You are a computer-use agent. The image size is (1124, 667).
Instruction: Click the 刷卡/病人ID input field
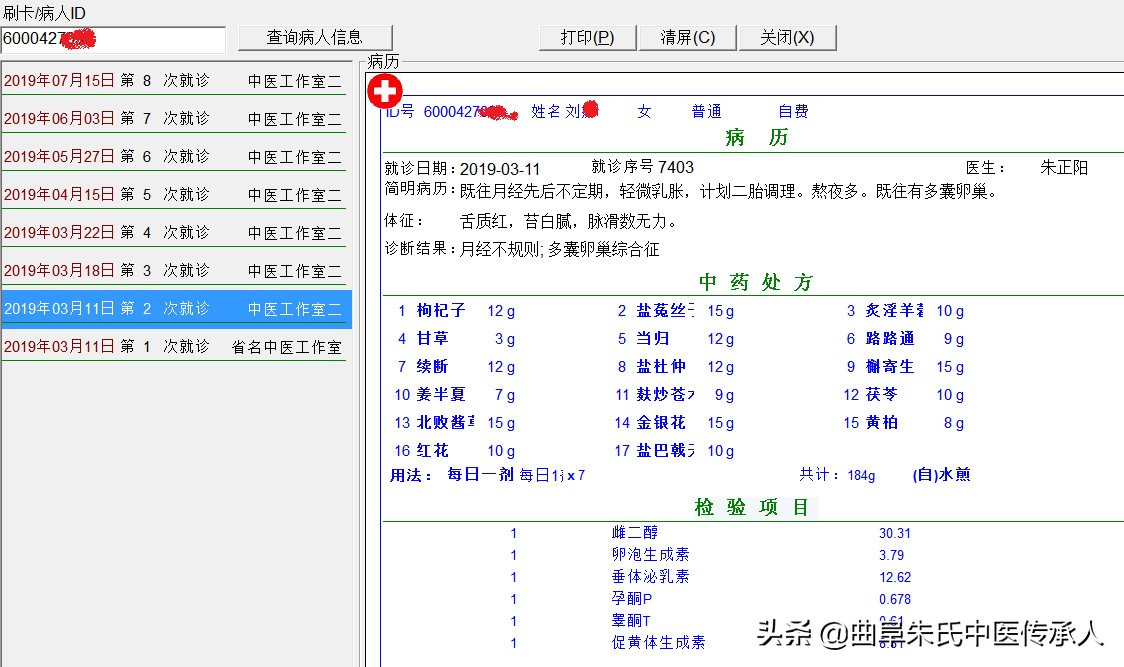click(x=113, y=39)
